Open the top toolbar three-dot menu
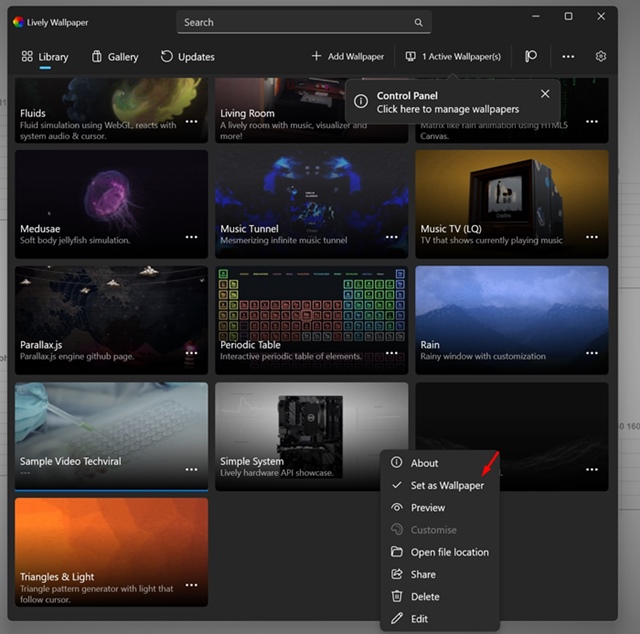Screen dimensions: 640x634 click(x=568, y=57)
